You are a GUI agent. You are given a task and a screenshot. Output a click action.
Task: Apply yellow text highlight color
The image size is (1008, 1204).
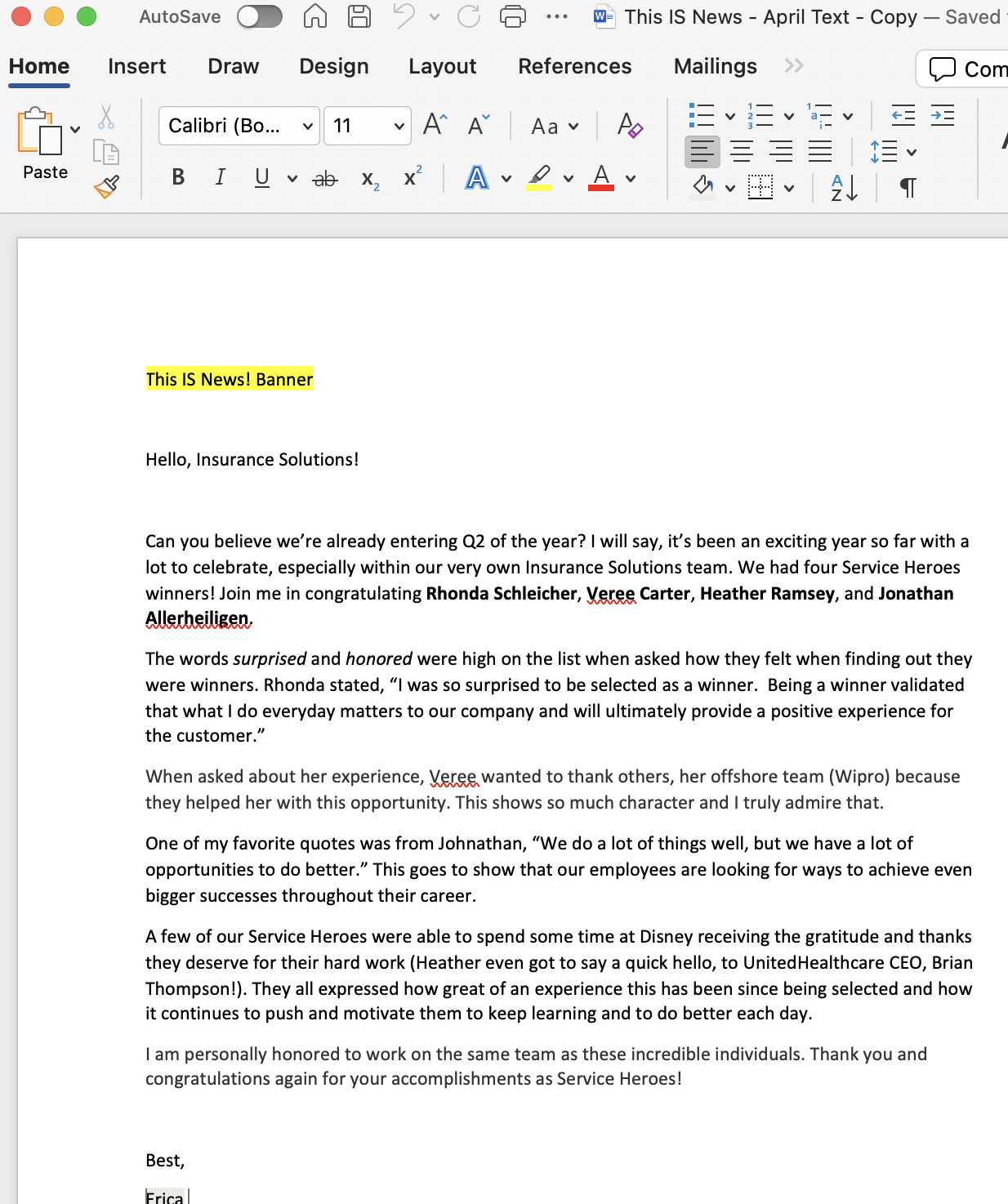[539, 177]
